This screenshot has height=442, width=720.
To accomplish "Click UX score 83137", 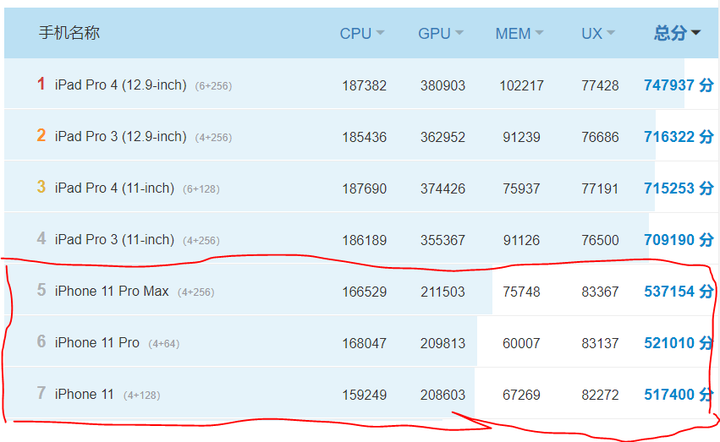I will pyautogui.click(x=600, y=343).
